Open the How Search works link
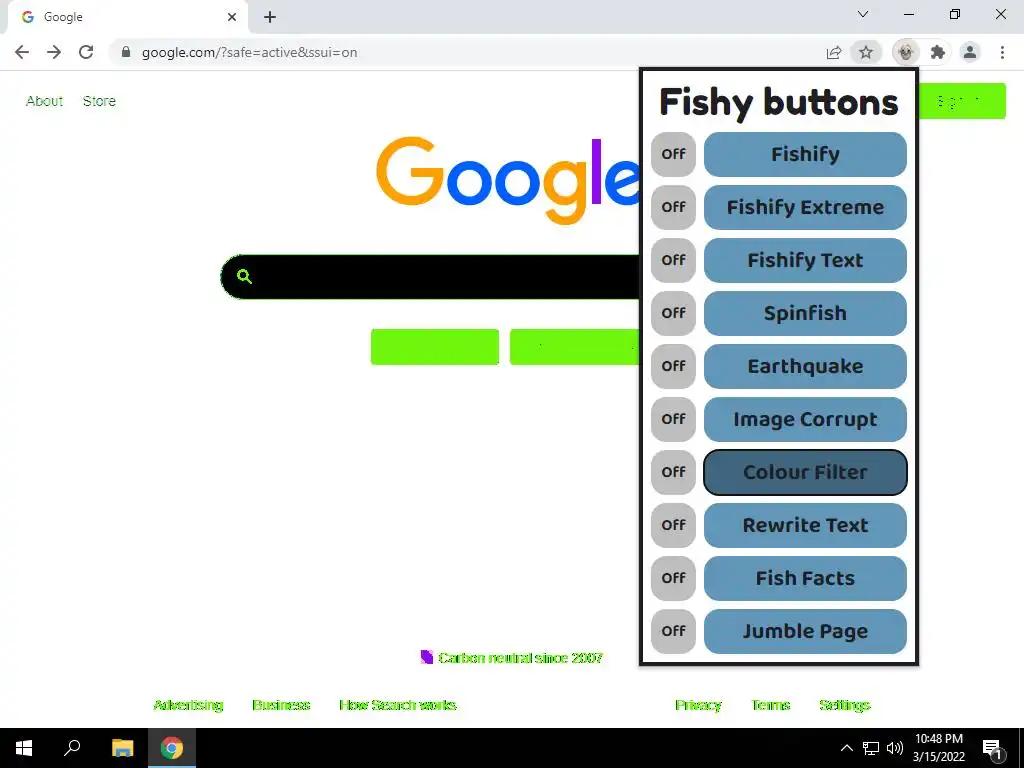This screenshot has height=768, width=1024. coord(398,705)
